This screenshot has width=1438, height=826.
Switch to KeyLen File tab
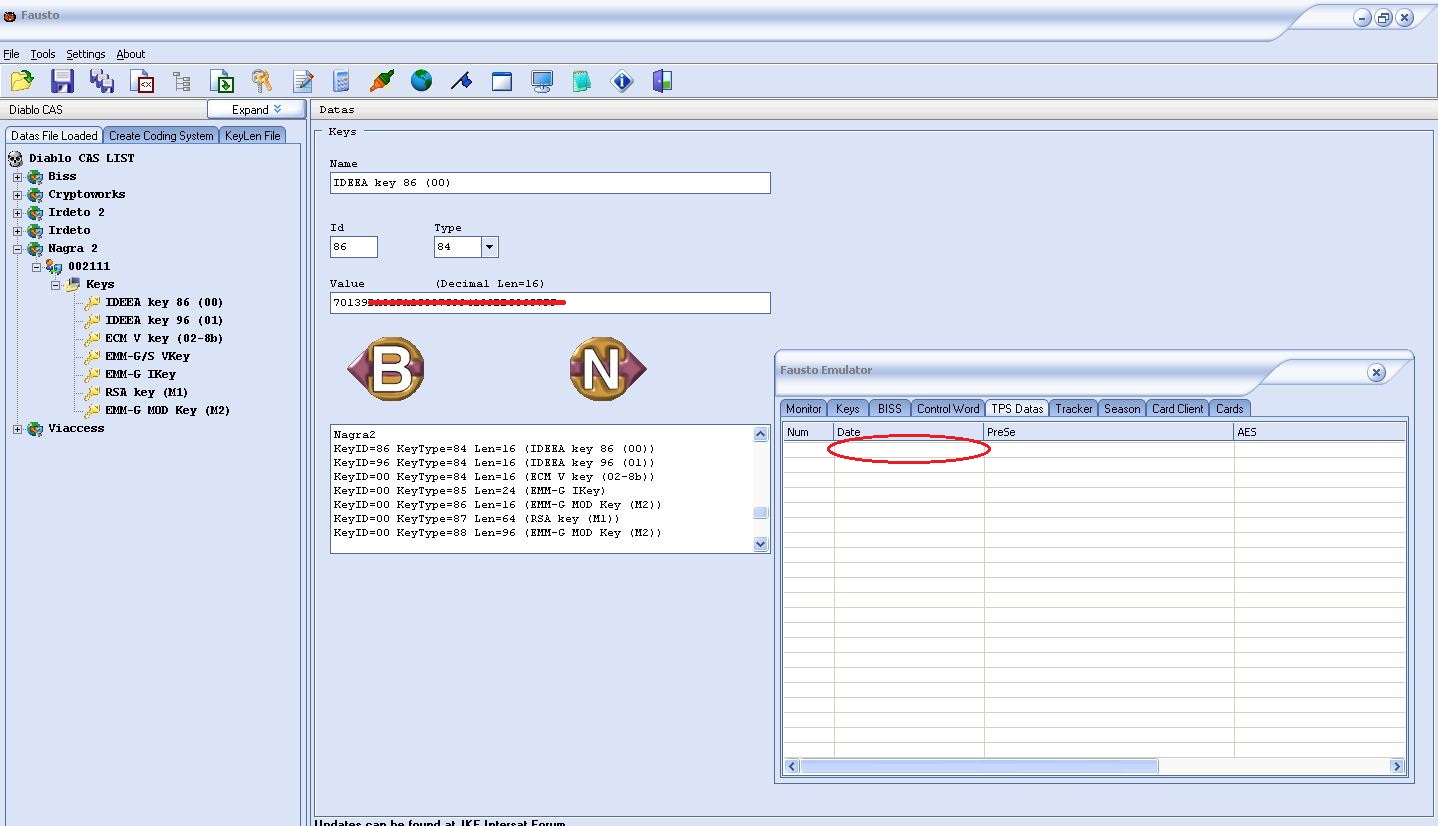click(x=252, y=136)
